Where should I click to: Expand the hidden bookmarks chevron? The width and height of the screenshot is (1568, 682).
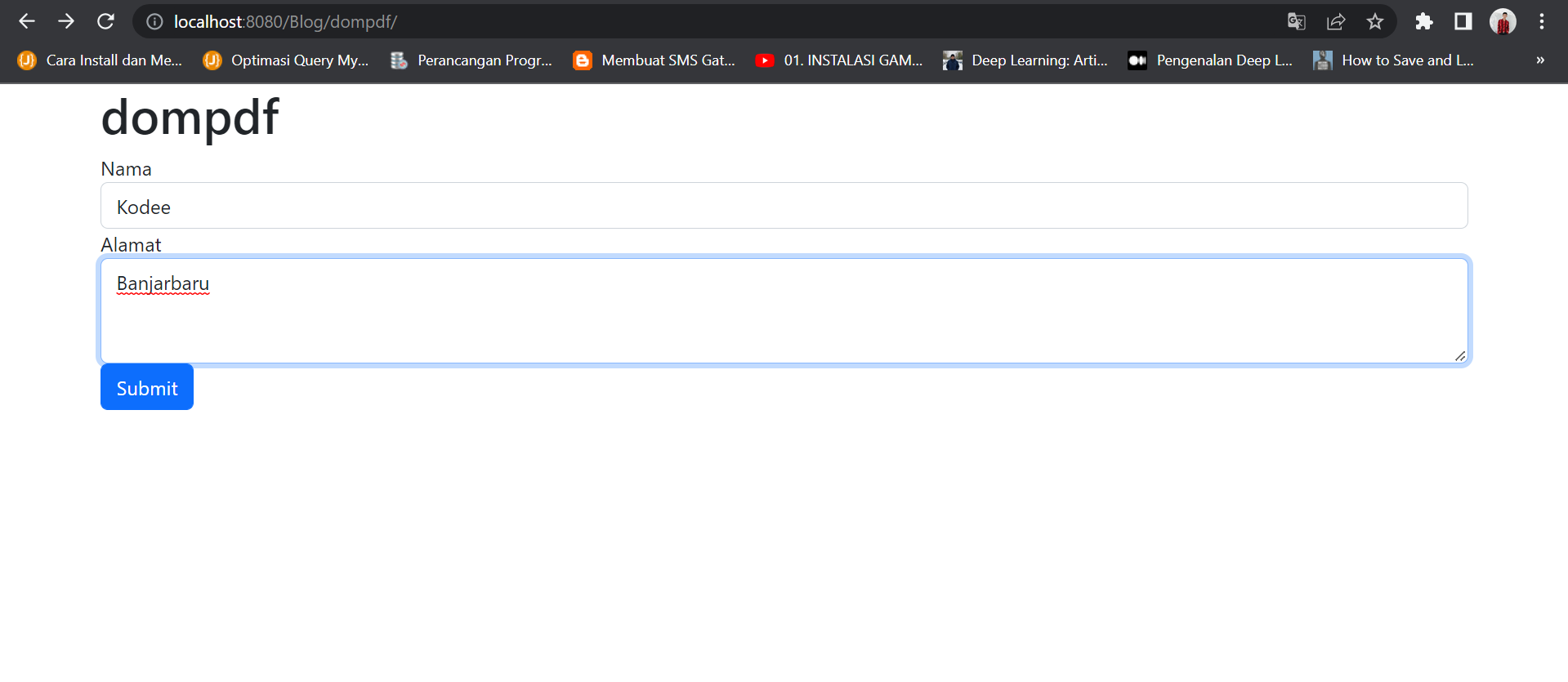tap(1540, 60)
